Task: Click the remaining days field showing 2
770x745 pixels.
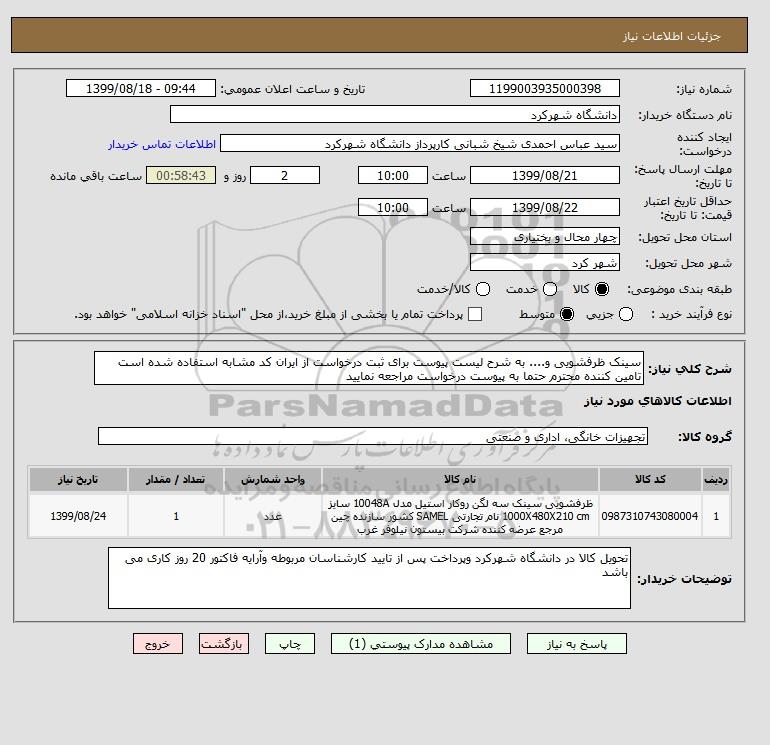Action: coord(285,175)
